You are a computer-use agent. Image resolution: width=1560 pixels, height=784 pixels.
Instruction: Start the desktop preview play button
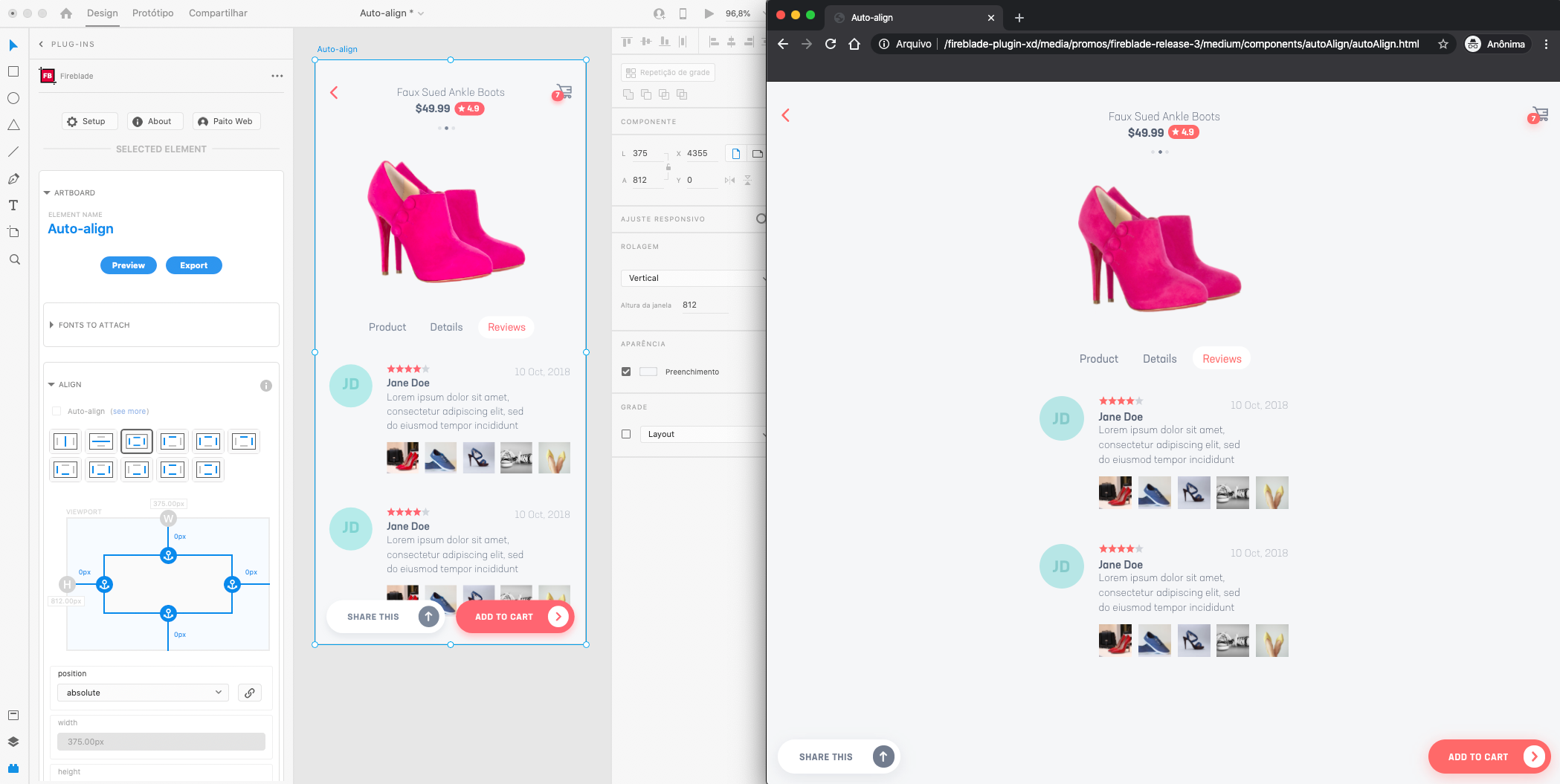point(709,13)
